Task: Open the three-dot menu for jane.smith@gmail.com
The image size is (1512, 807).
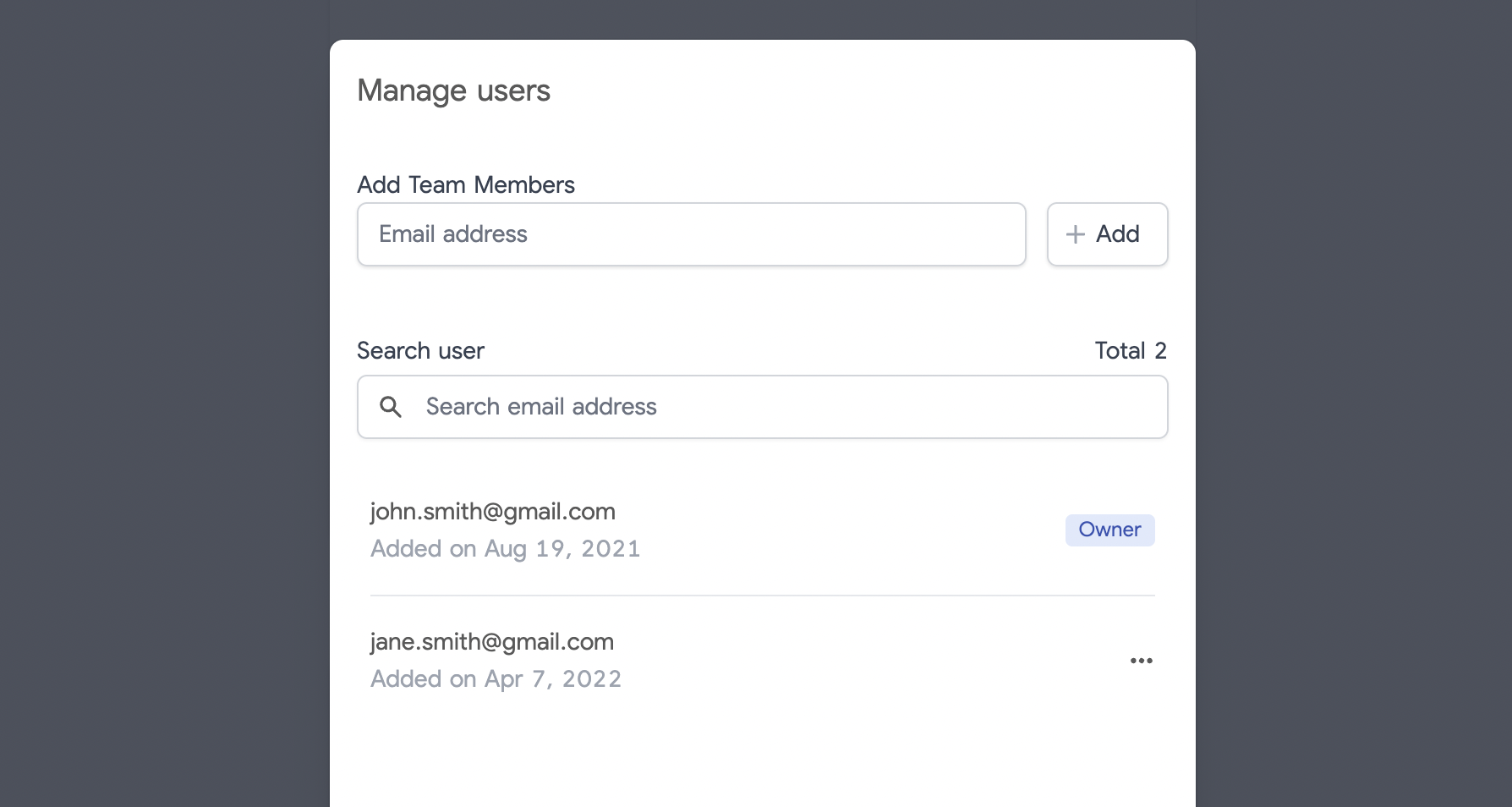Action: (1141, 661)
